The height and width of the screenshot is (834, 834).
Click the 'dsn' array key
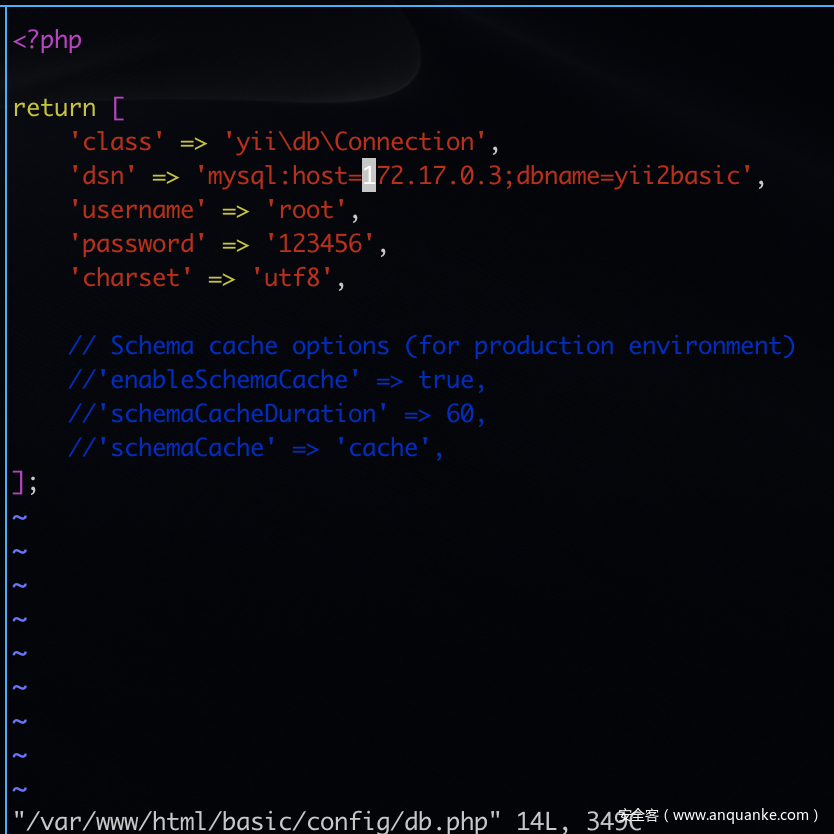click(103, 176)
